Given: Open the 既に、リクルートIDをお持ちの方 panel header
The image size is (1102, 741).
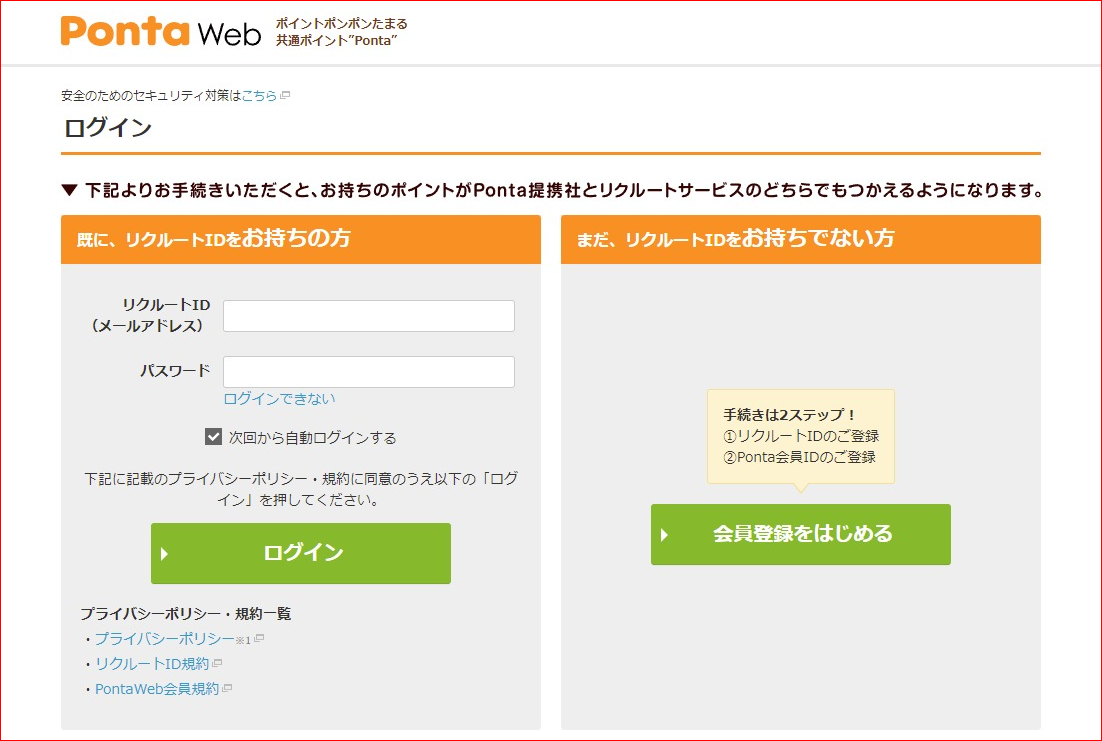Looking at the screenshot, I should point(300,239).
